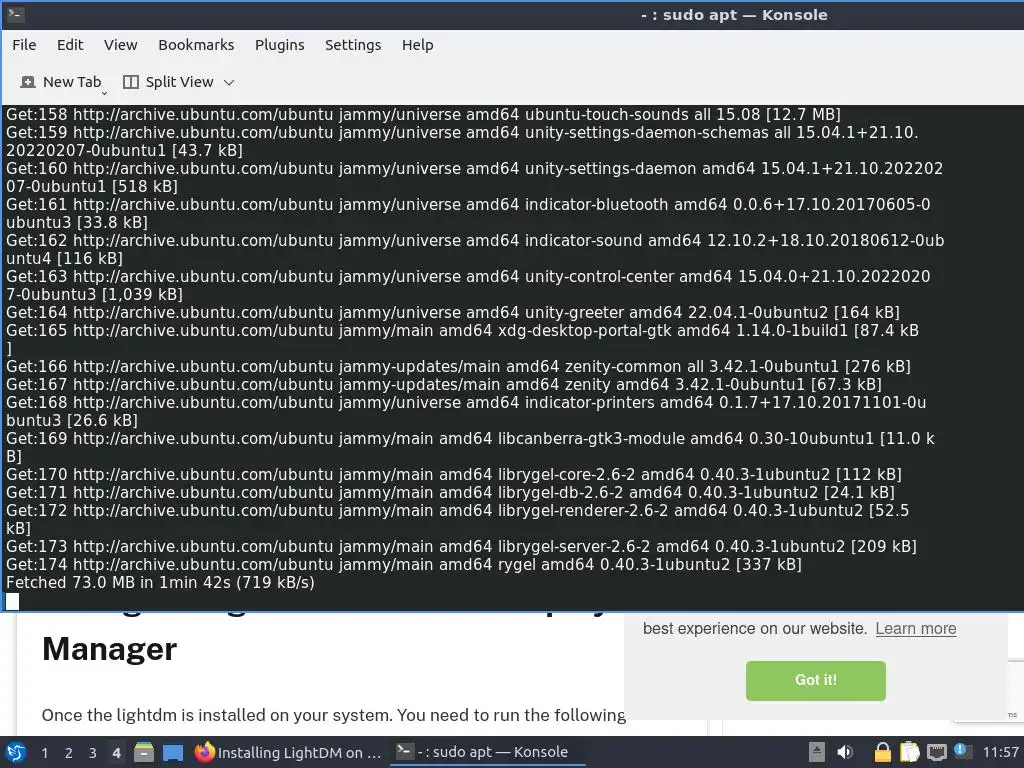Switch to the Firefox 'Installing LightDM' task
1024x768 pixels.
pyautogui.click(x=288, y=752)
